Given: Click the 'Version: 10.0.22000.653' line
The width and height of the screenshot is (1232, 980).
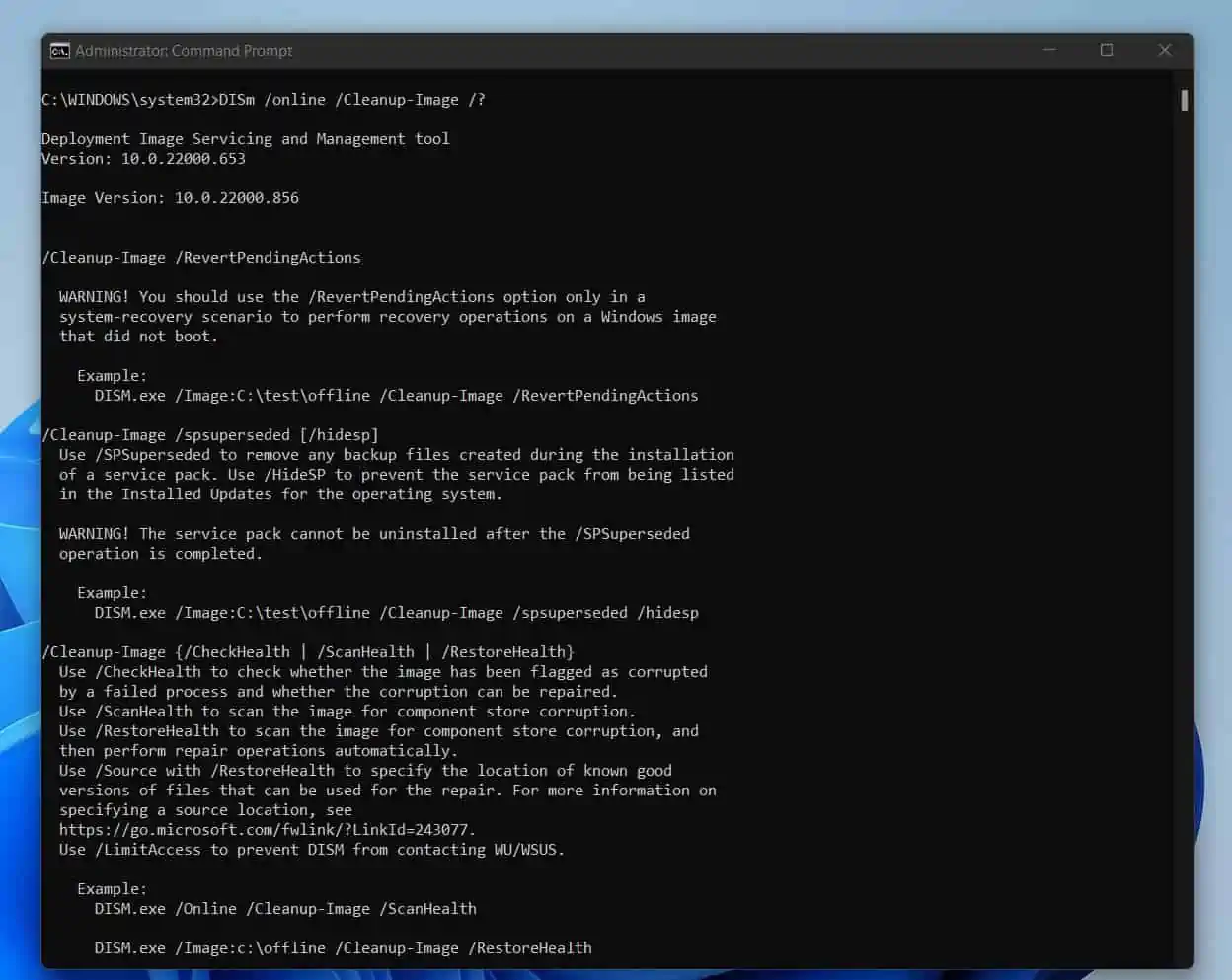Looking at the screenshot, I should [x=144, y=159].
